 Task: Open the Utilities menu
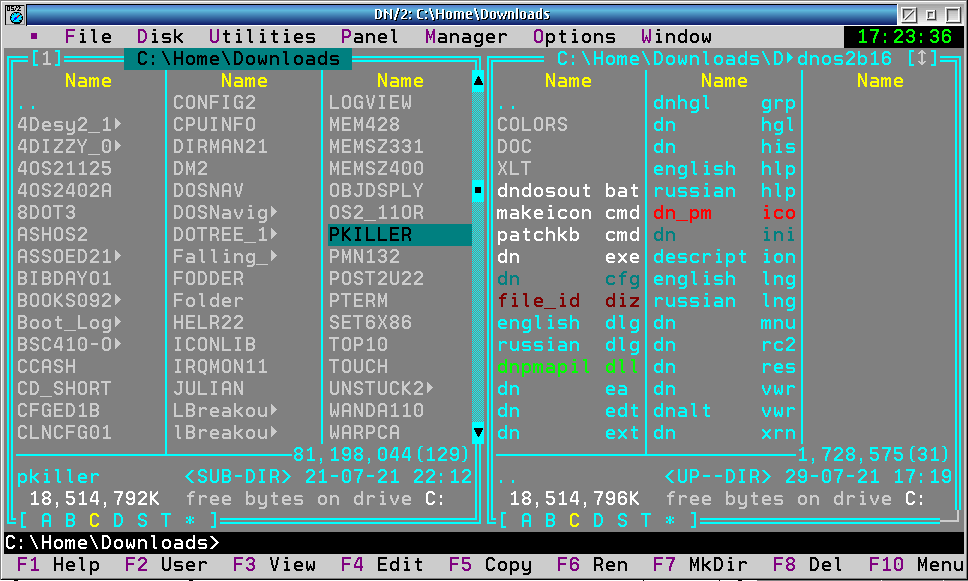[x=262, y=37]
